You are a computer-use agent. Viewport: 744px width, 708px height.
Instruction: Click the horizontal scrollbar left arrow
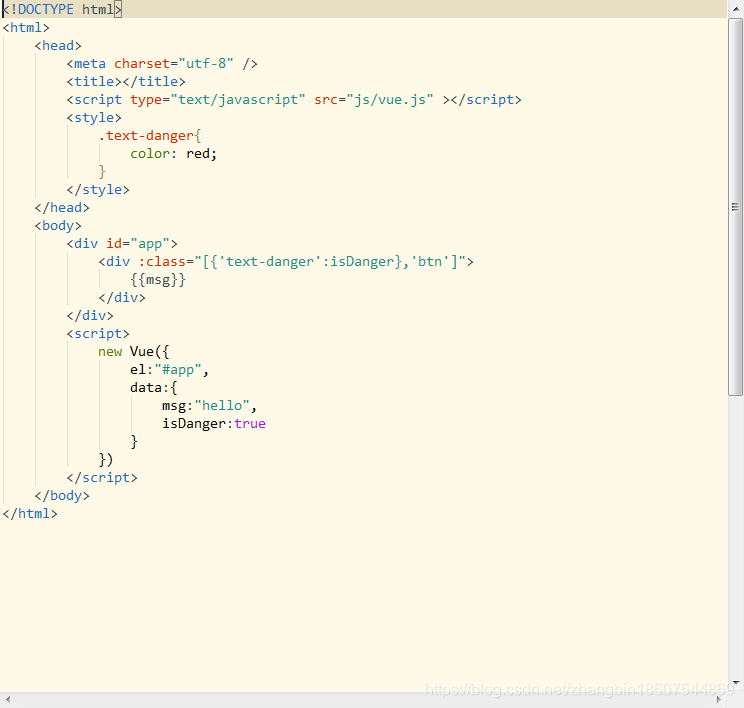point(8,699)
